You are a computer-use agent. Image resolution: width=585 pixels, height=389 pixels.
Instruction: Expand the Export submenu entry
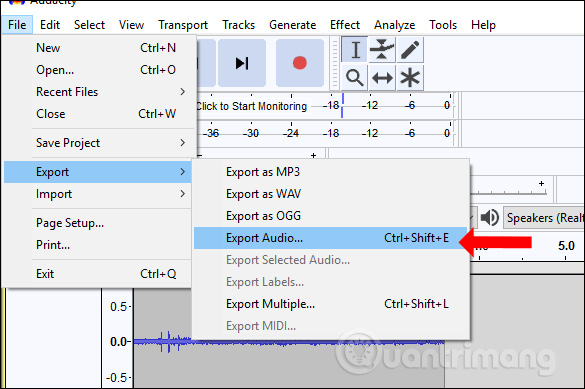(98, 172)
